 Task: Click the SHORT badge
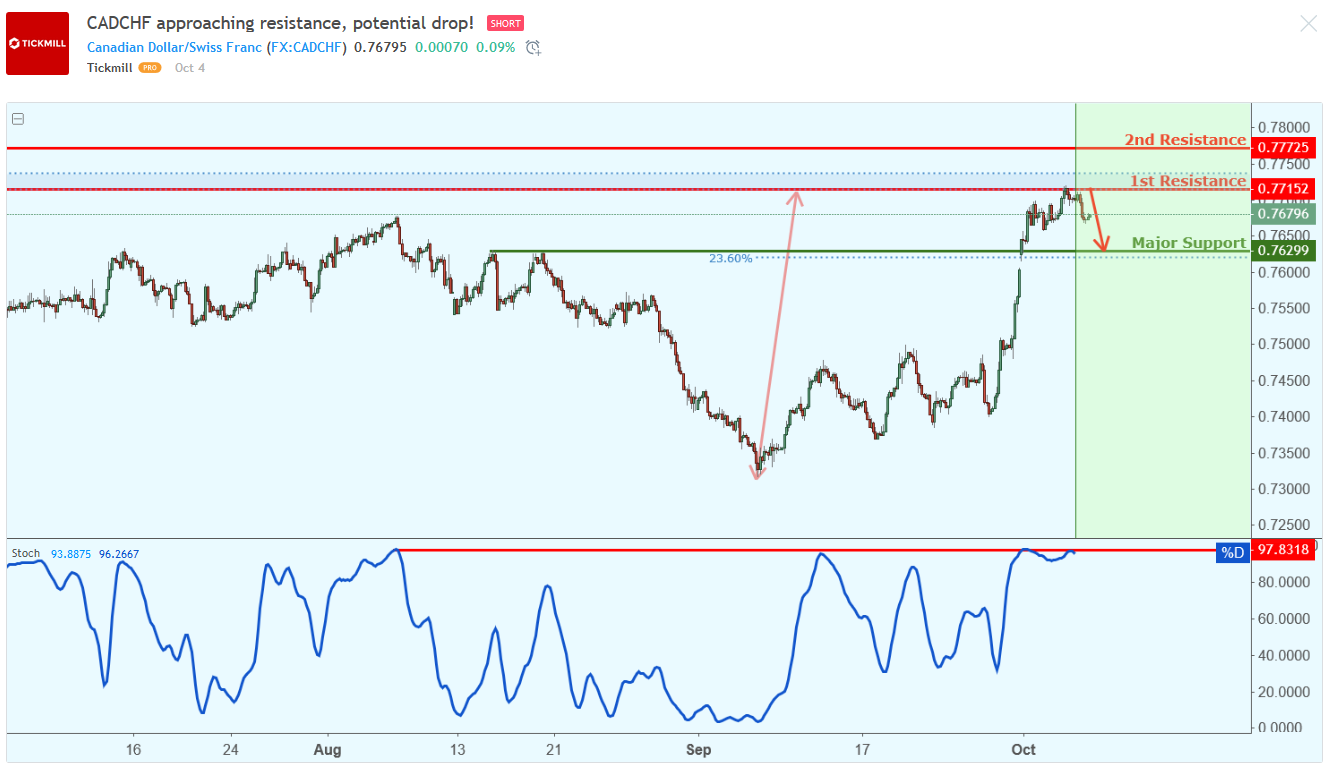coord(505,23)
